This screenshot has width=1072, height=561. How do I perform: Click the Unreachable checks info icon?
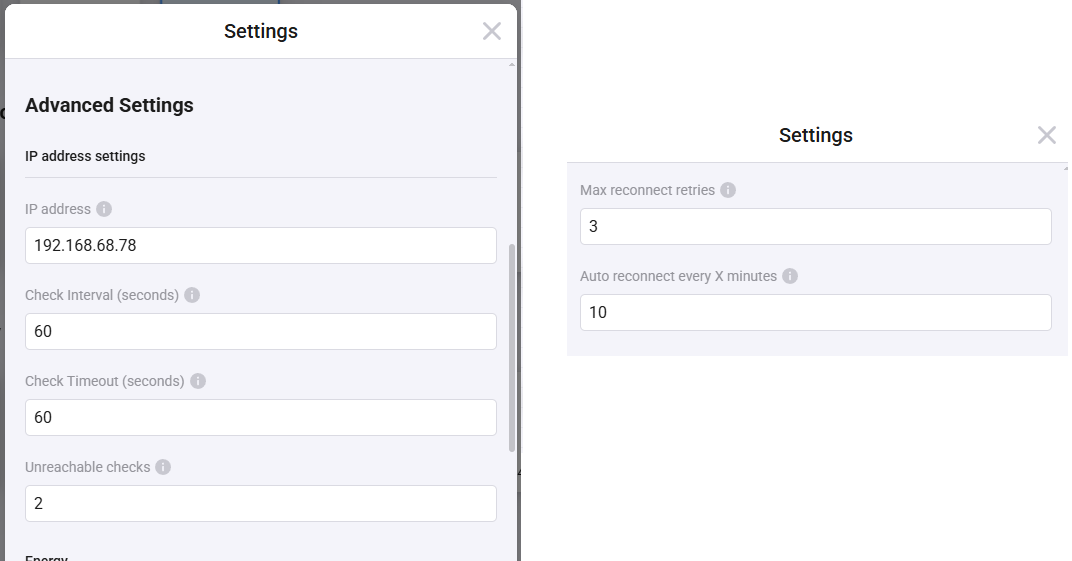point(163,467)
